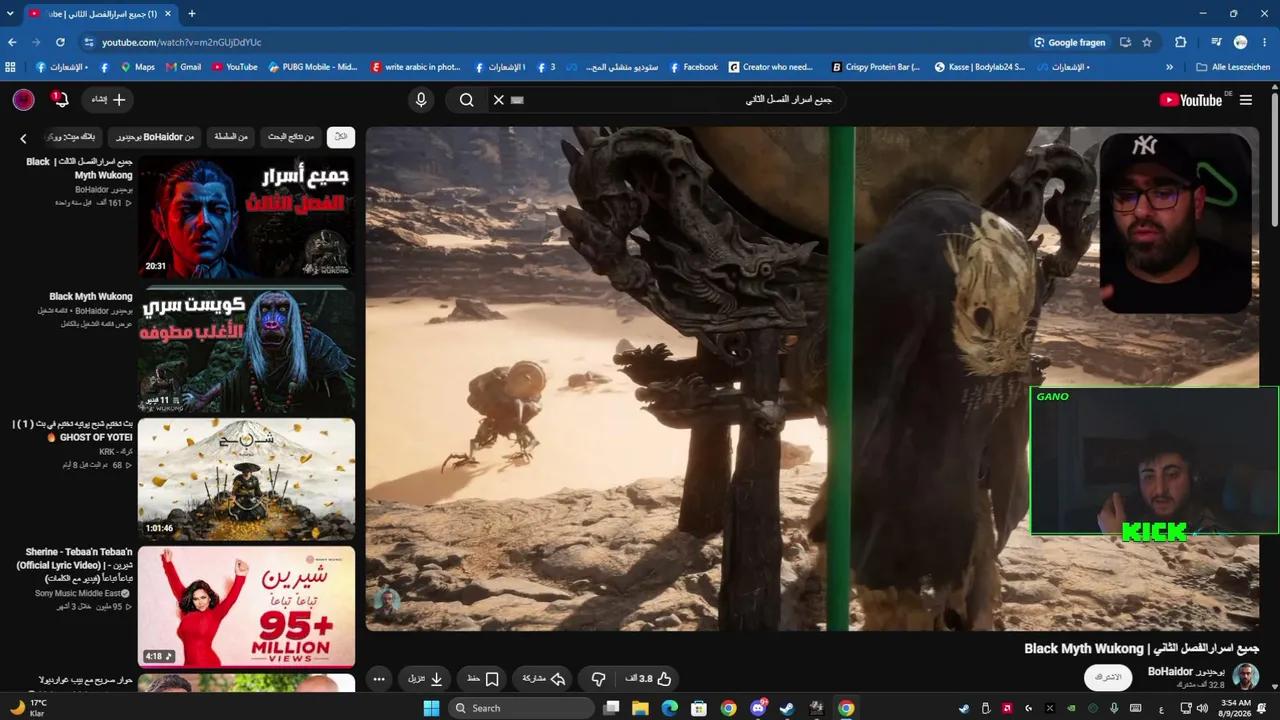
Task: Open the YouTube hamburger guide menu
Action: [x=1245, y=100]
